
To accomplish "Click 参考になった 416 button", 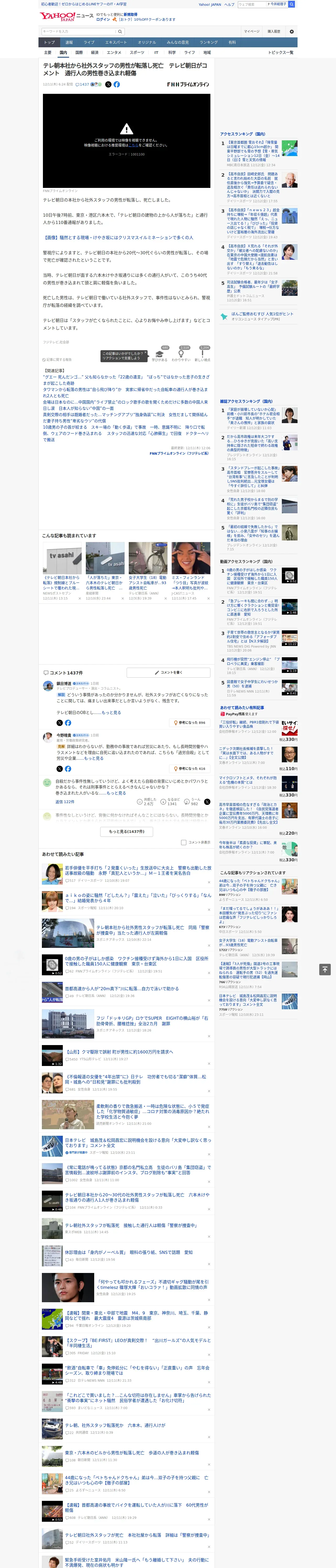I will click(x=190, y=769).
